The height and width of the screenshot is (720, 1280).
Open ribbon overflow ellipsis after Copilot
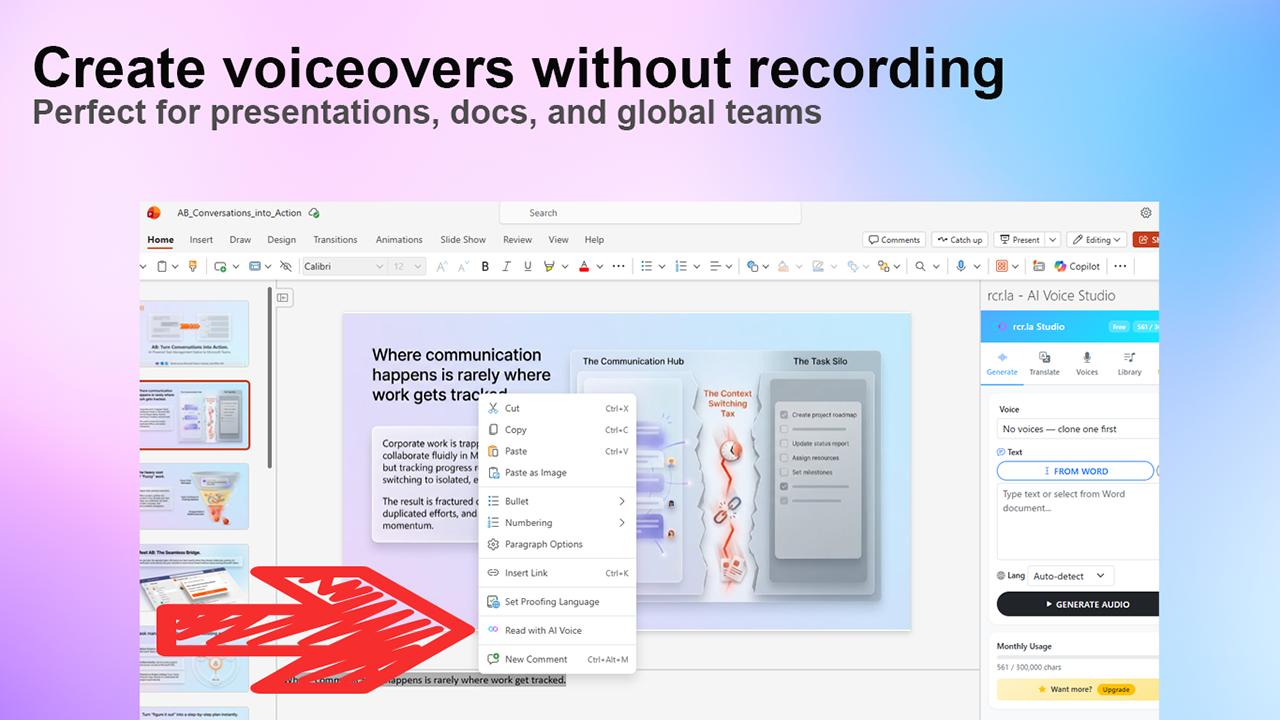coord(1120,266)
